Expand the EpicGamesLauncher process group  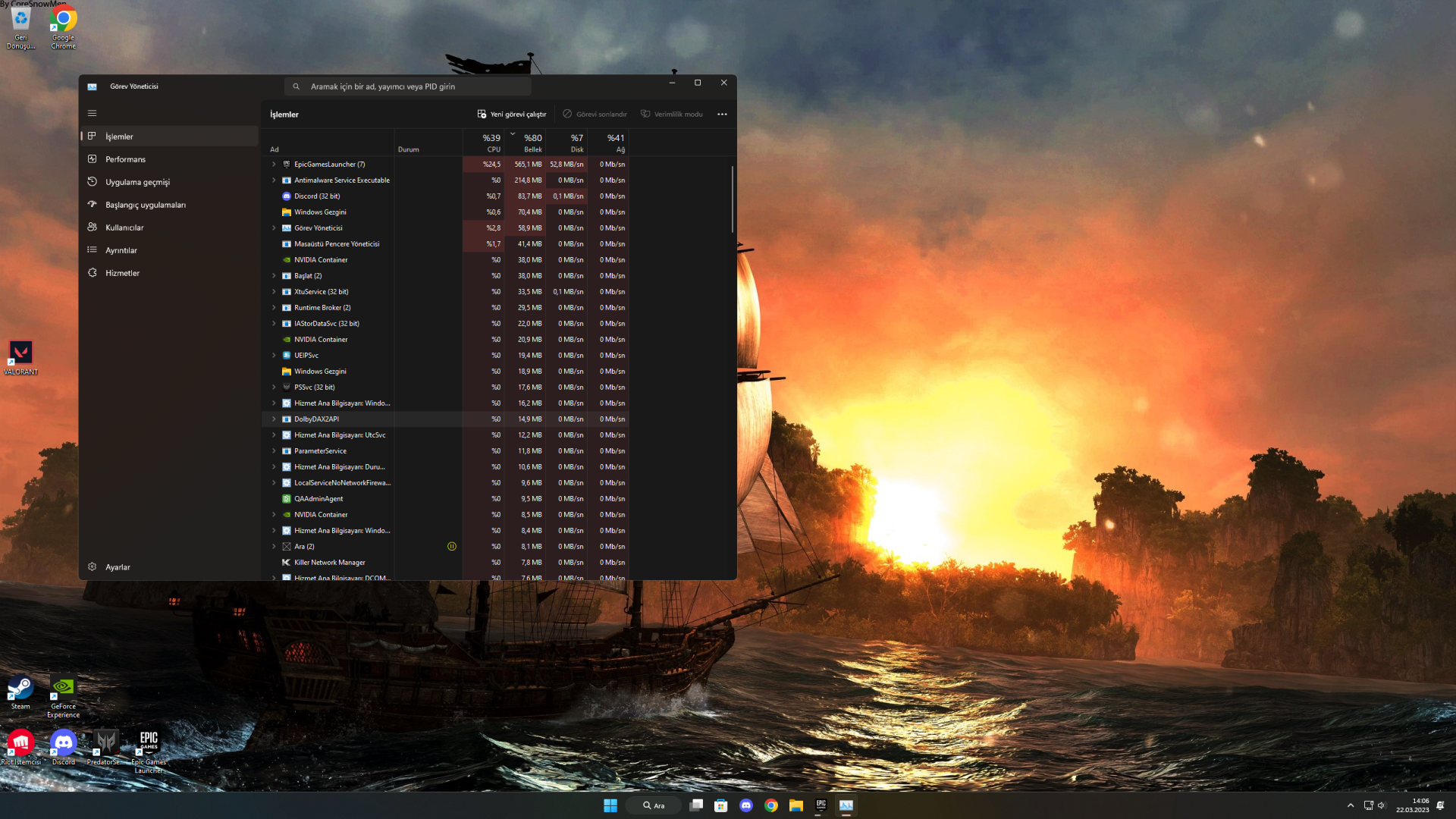pos(274,165)
